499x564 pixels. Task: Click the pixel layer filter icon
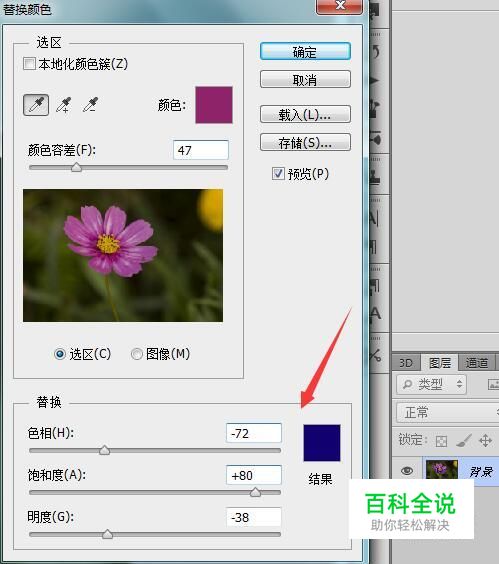(x=493, y=385)
